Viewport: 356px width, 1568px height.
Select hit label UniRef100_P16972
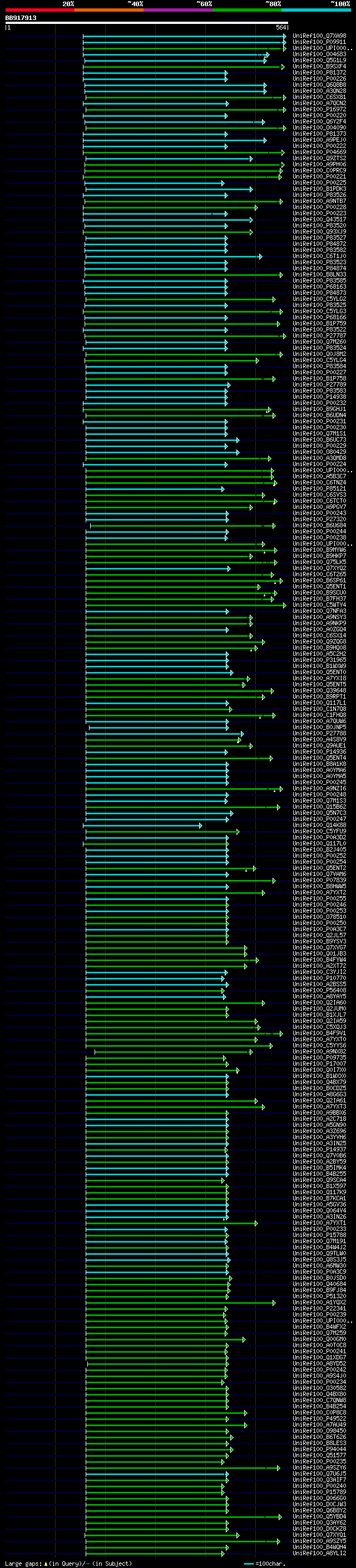click(319, 109)
